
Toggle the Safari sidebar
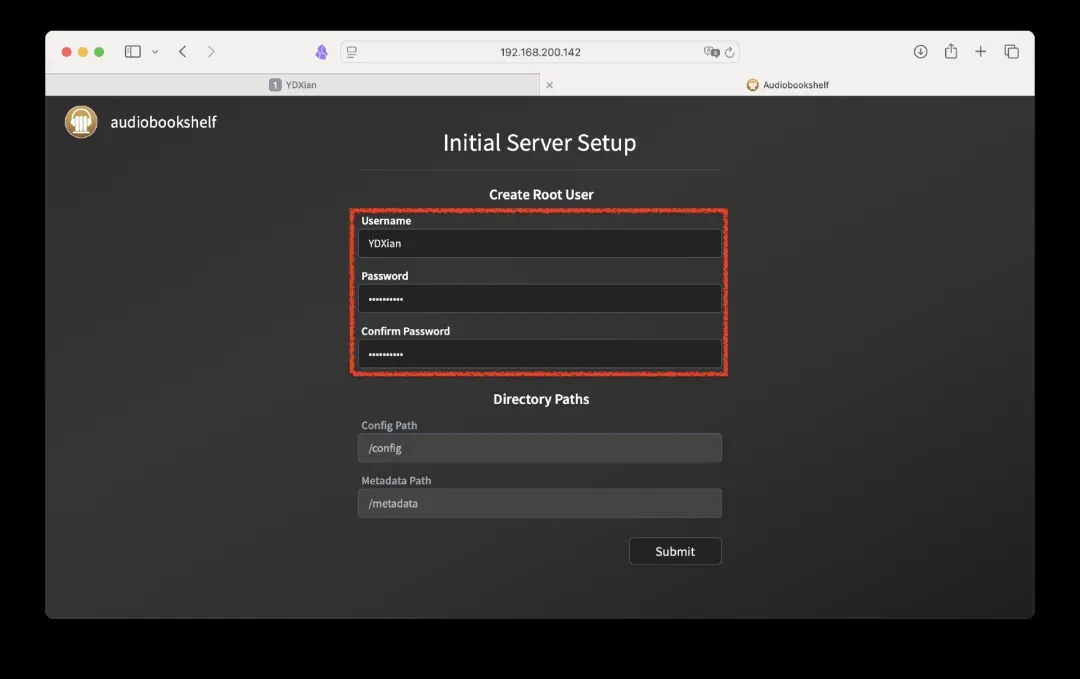point(132,52)
